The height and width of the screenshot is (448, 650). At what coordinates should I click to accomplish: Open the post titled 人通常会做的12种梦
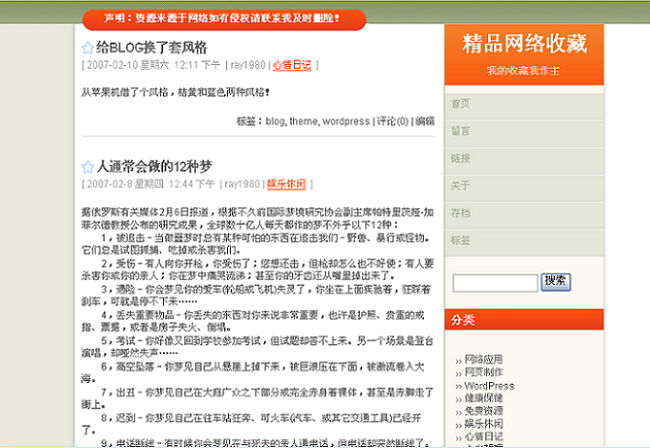pyautogui.click(x=155, y=167)
